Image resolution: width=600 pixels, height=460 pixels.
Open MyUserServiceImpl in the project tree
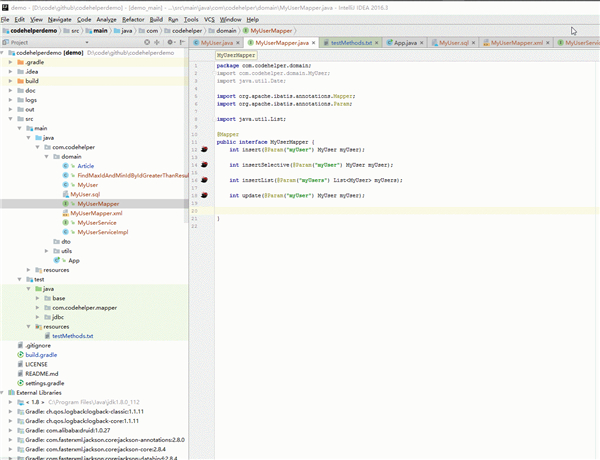coord(102,232)
